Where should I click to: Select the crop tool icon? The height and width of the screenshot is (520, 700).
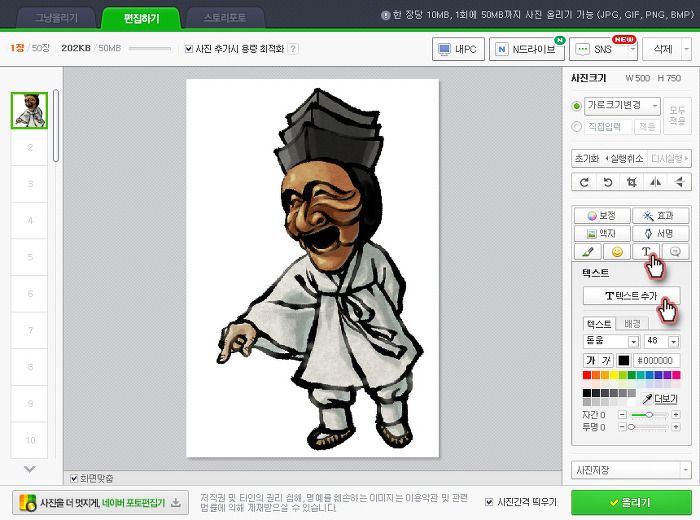631,182
